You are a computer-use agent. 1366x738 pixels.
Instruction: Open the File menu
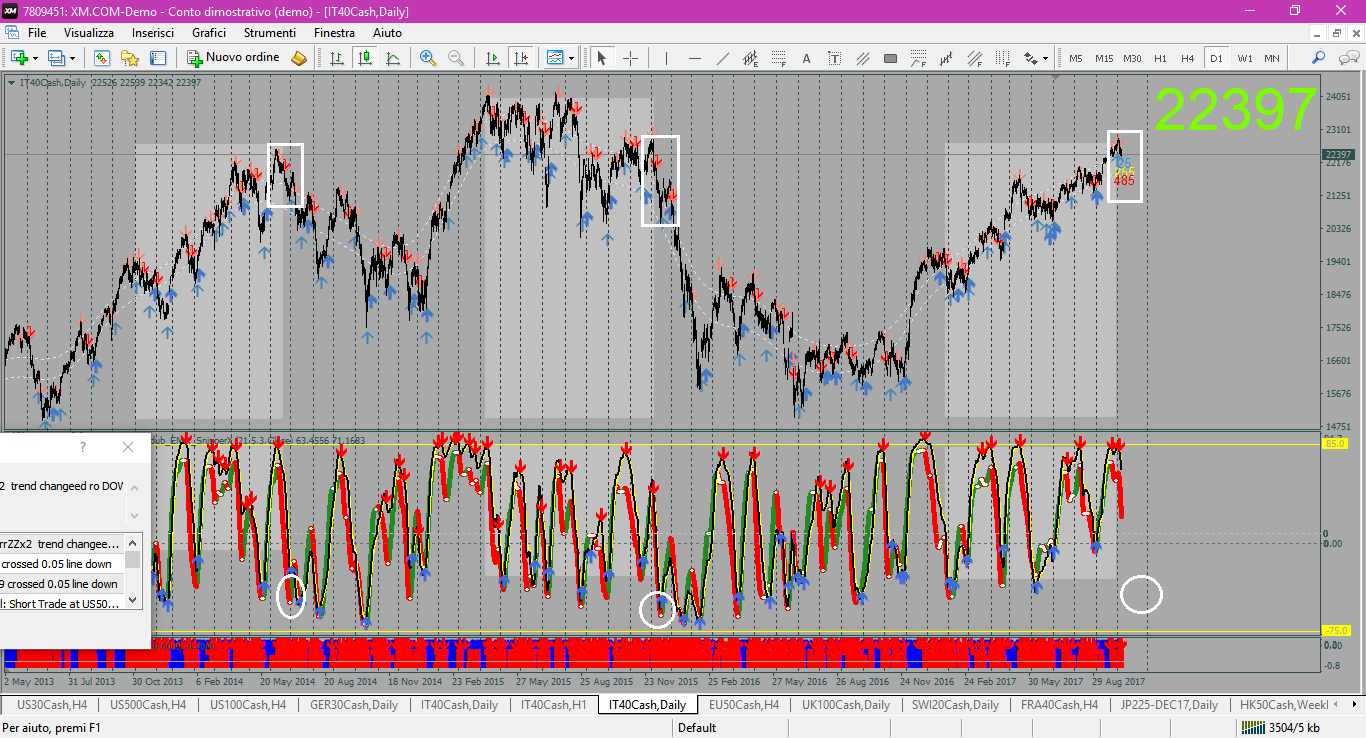coord(37,33)
